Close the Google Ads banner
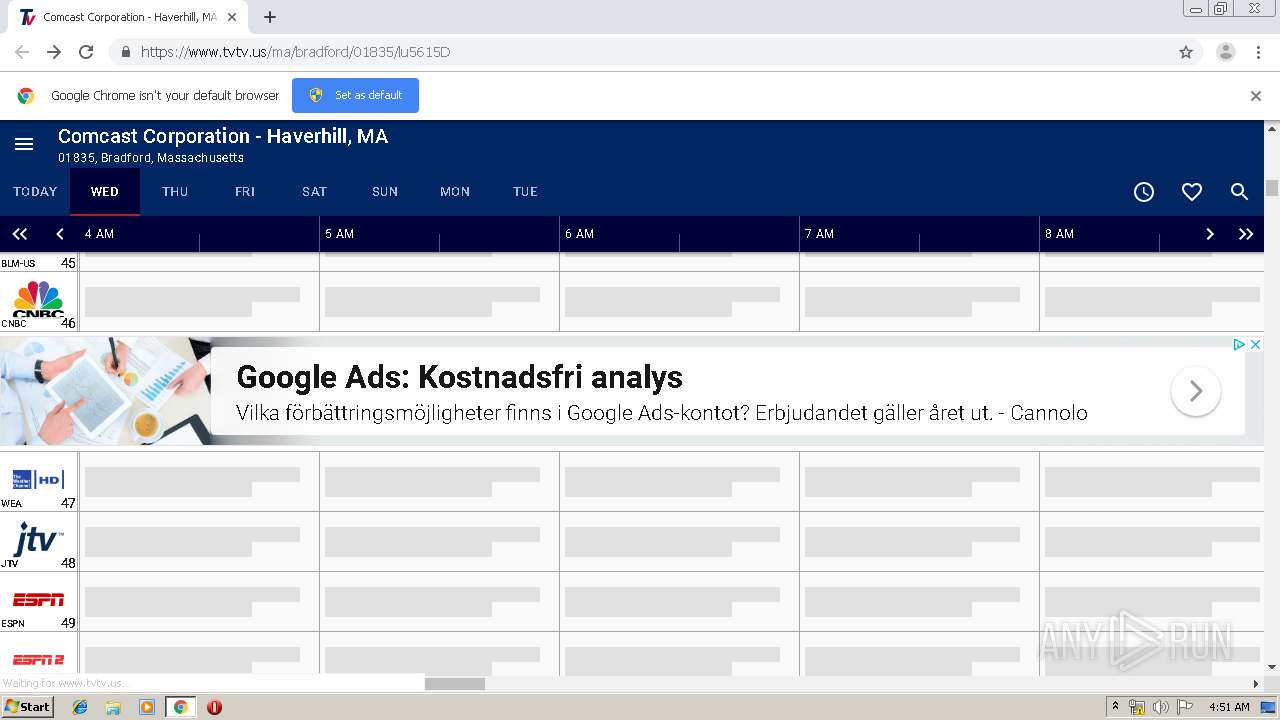 (1256, 344)
